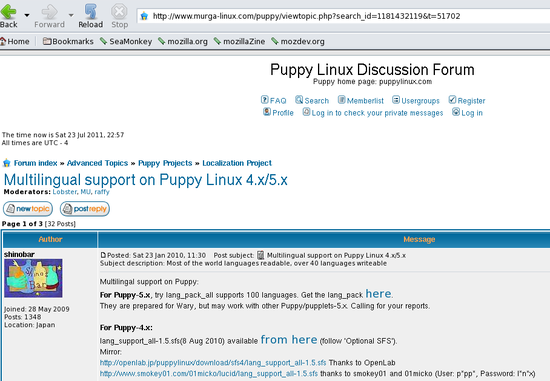Viewport: 550px width, 381px height.
Task: Open the mozdev.org bookmark
Action: (298, 41)
